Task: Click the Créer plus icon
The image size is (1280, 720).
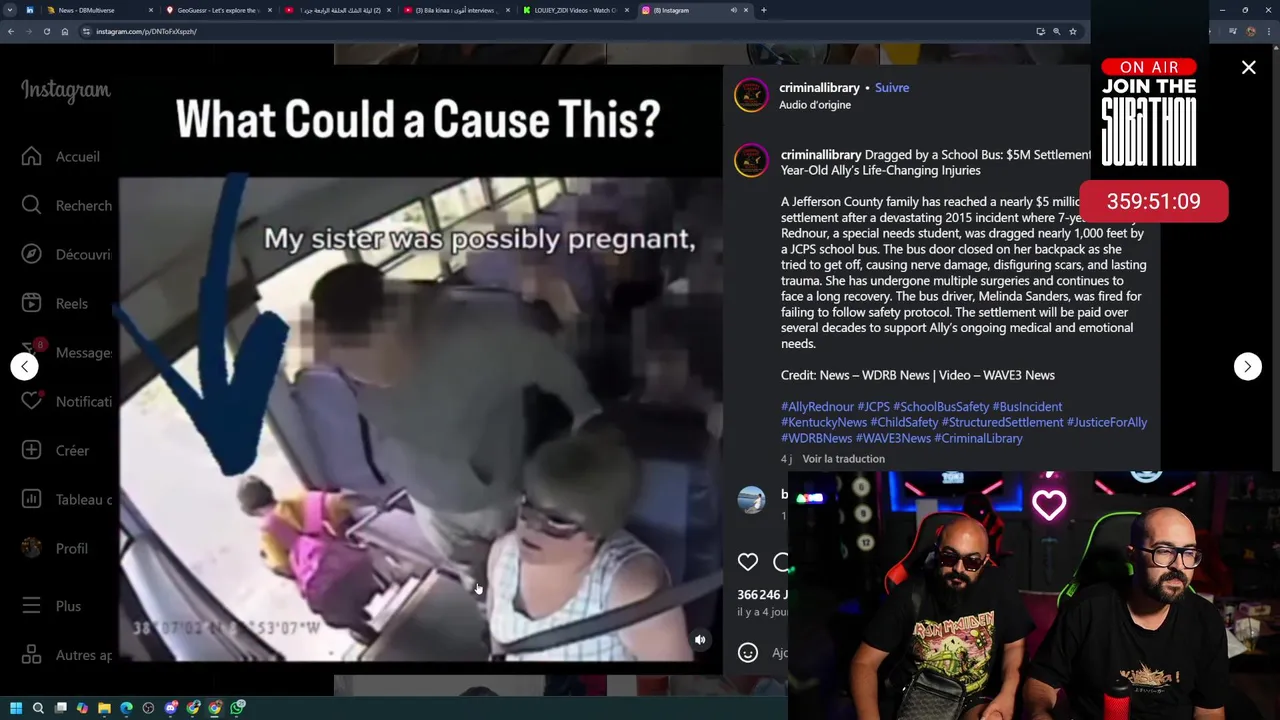Action: tap(31, 450)
